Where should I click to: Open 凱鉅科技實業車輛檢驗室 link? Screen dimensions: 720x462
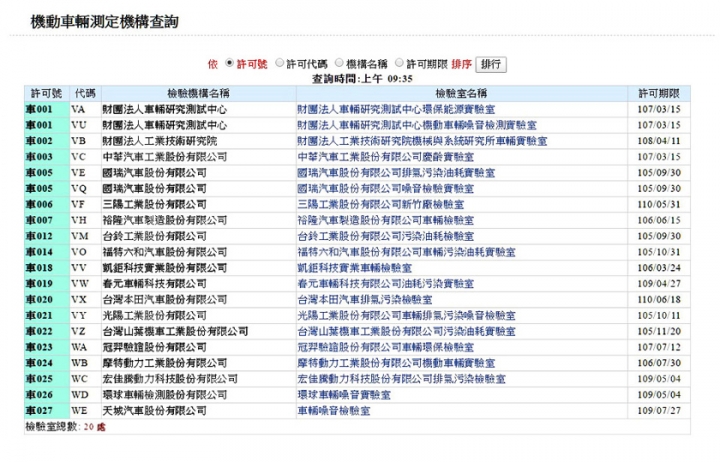(x=354, y=268)
